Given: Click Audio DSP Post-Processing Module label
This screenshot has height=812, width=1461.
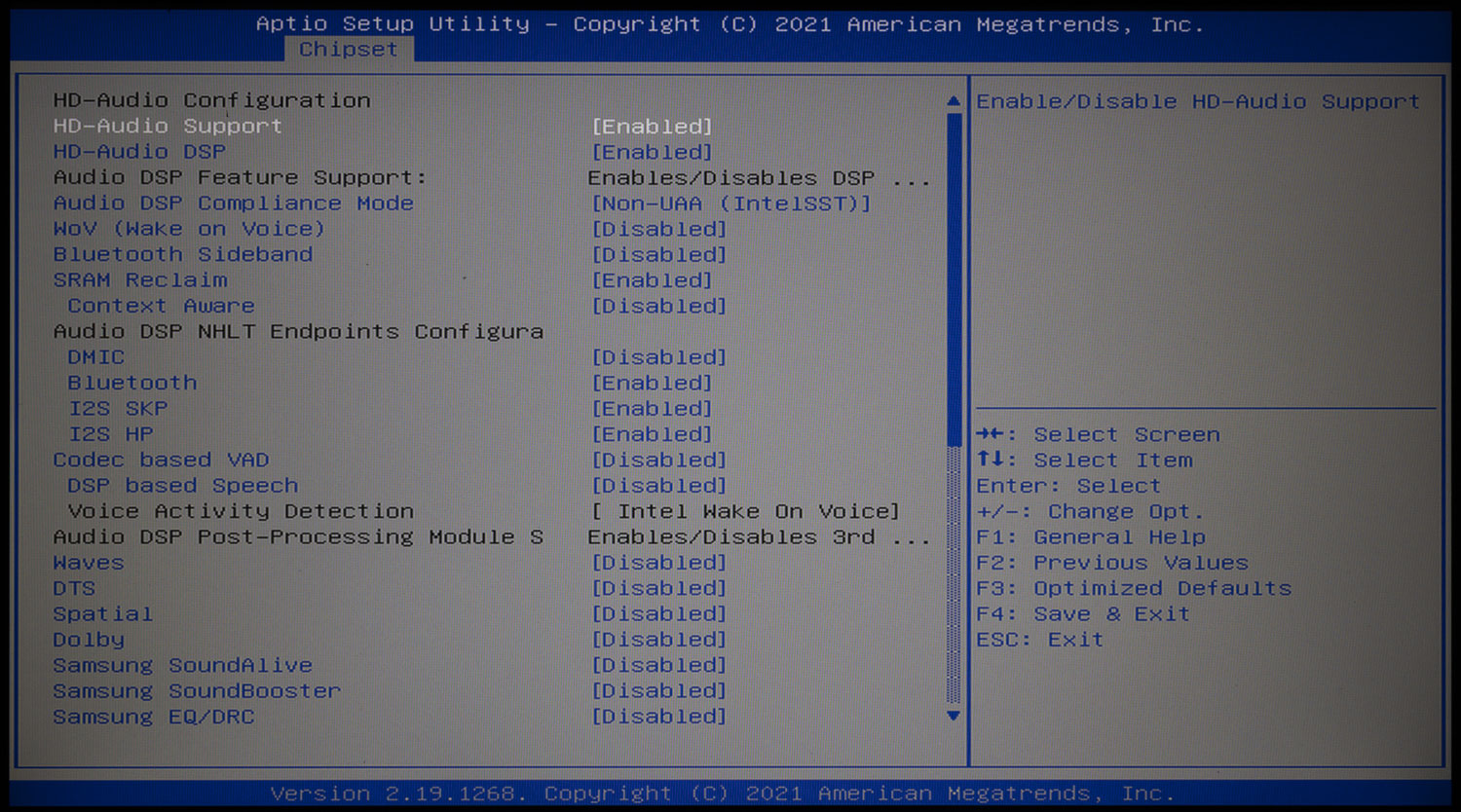Looking at the screenshot, I should point(298,536).
